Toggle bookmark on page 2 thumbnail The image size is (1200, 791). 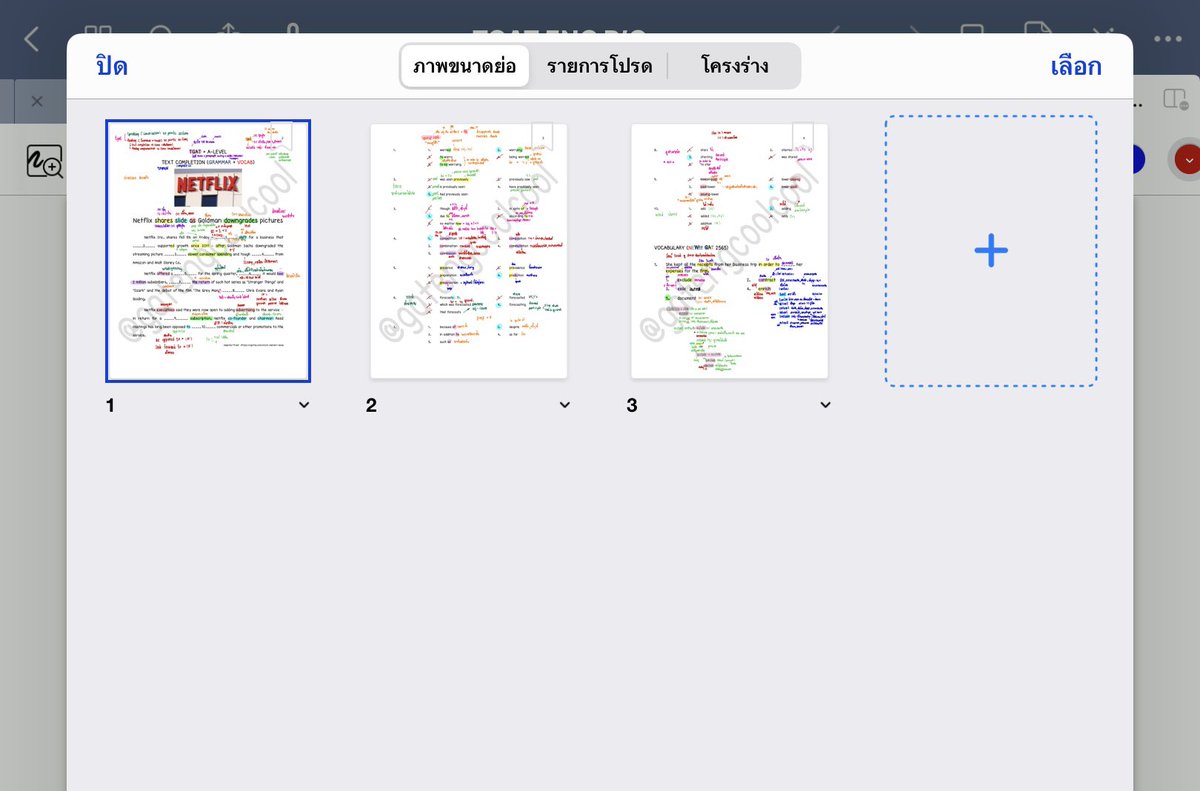tap(542, 136)
